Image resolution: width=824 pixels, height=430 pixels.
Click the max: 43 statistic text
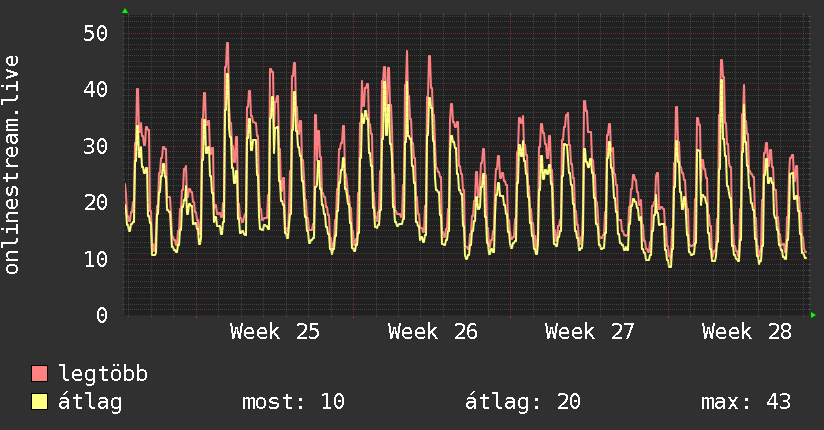(x=746, y=402)
